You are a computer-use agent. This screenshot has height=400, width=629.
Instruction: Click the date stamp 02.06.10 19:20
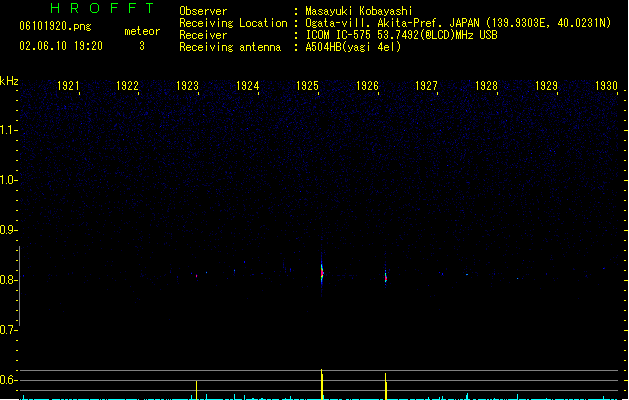point(61,46)
